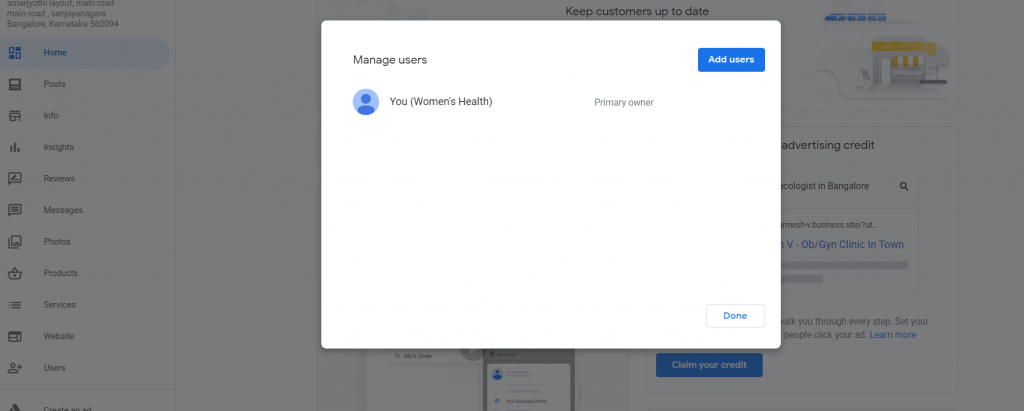Image resolution: width=1024 pixels, height=411 pixels.
Task: Click the 'You (Women's Health)' user name
Action: coord(441,102)
